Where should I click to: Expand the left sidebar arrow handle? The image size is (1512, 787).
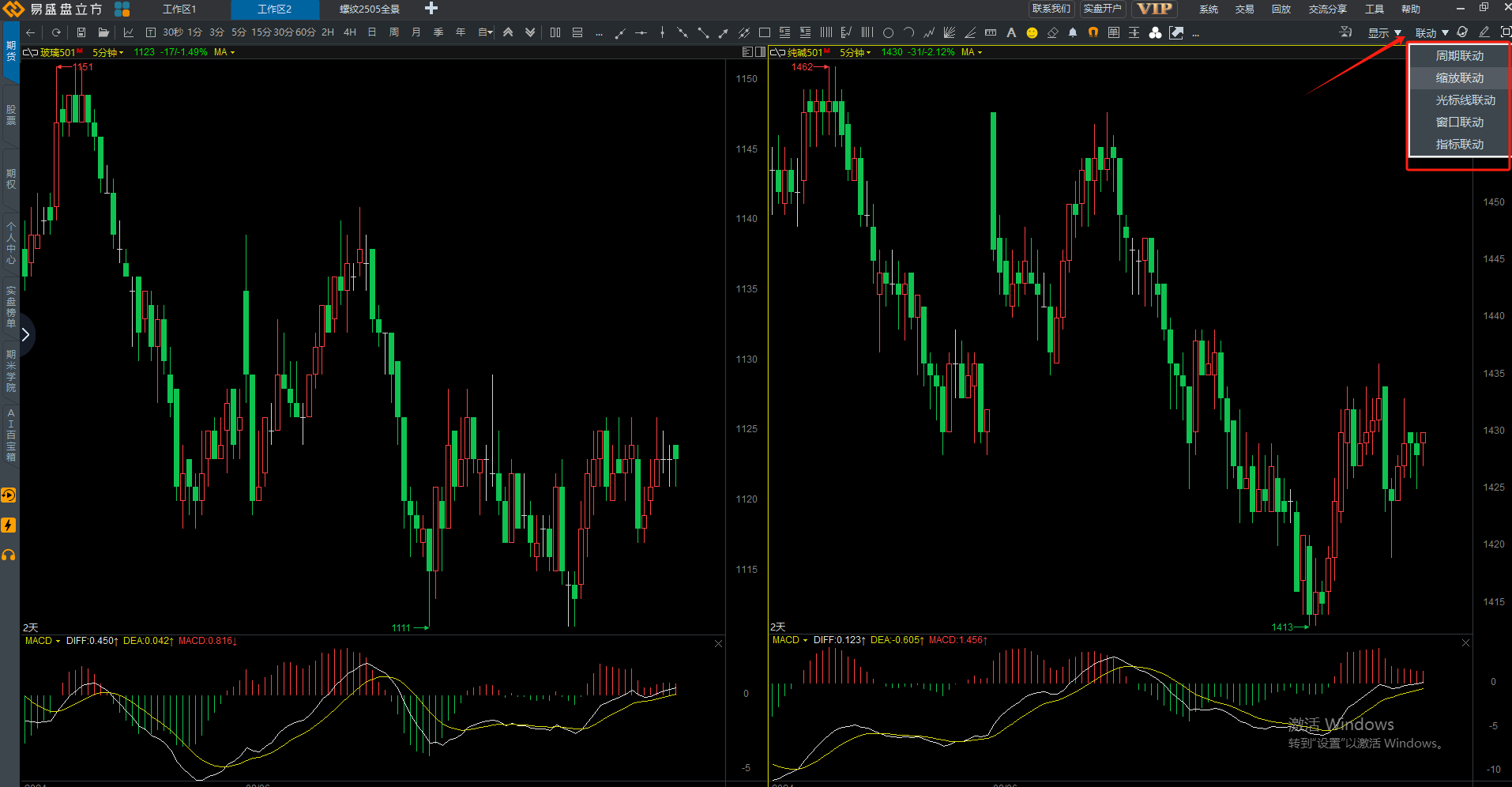point(26,334)
